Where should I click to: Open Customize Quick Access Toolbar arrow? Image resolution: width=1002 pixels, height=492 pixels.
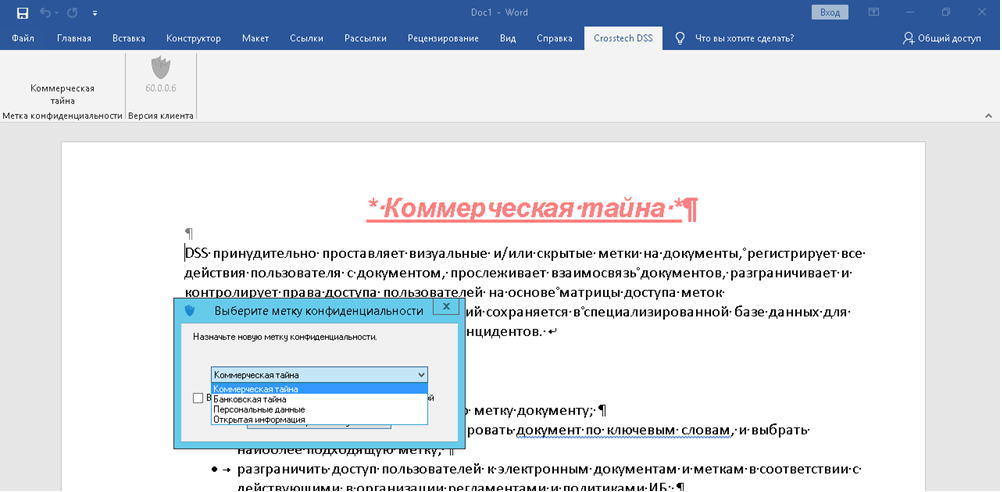pos(95,13)
